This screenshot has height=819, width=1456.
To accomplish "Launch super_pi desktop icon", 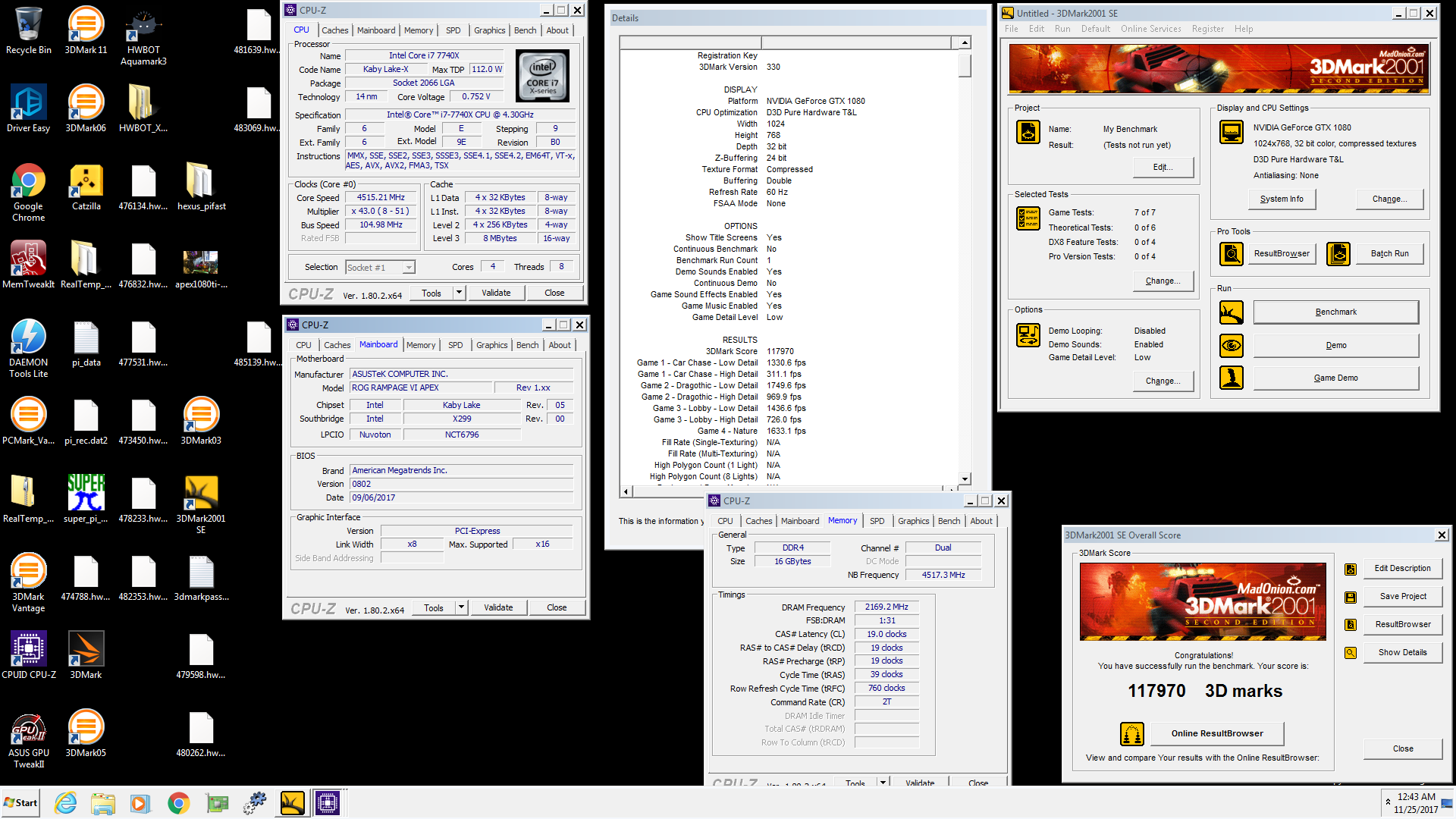I will tap(86, 499).
